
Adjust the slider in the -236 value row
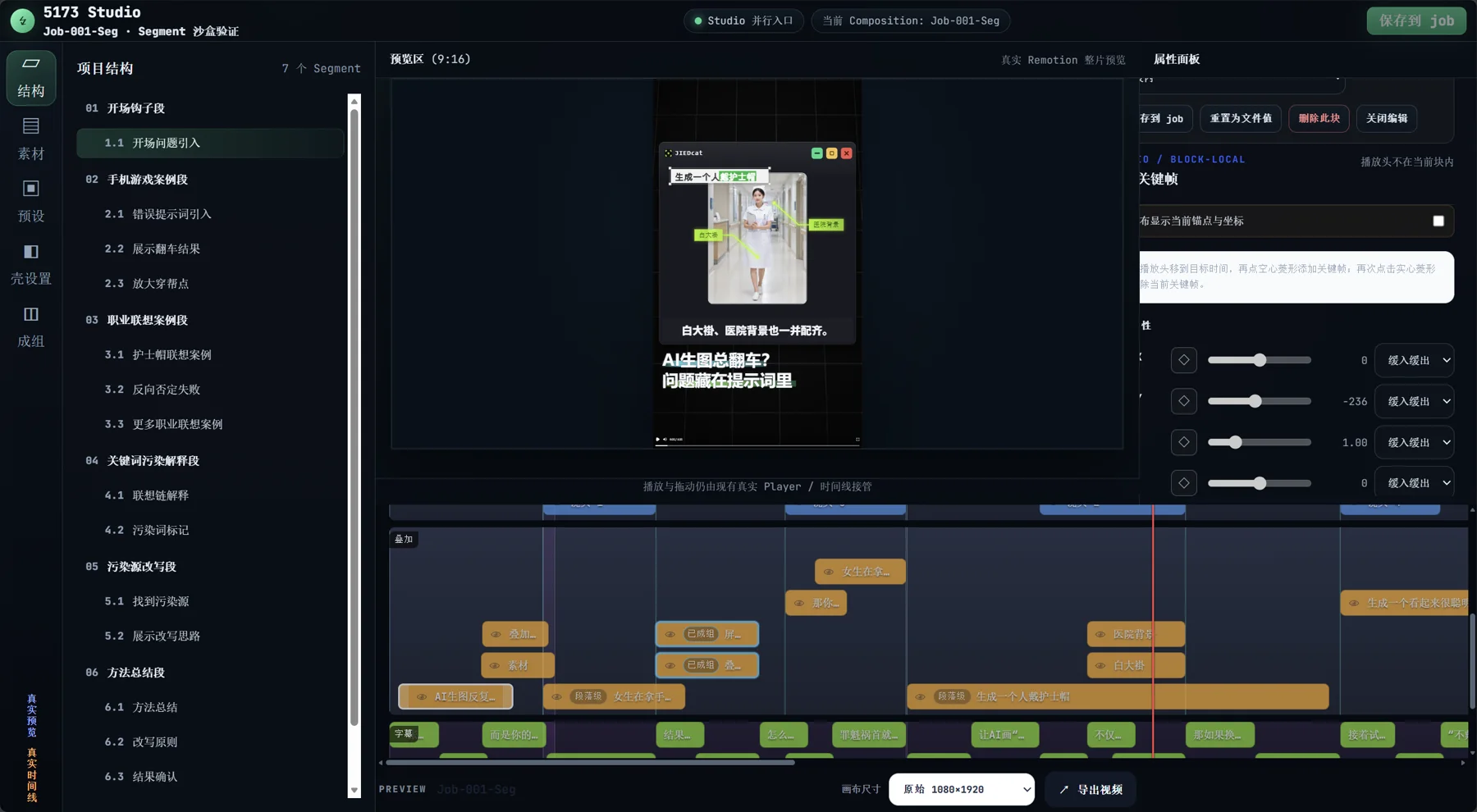point(1259,401)
